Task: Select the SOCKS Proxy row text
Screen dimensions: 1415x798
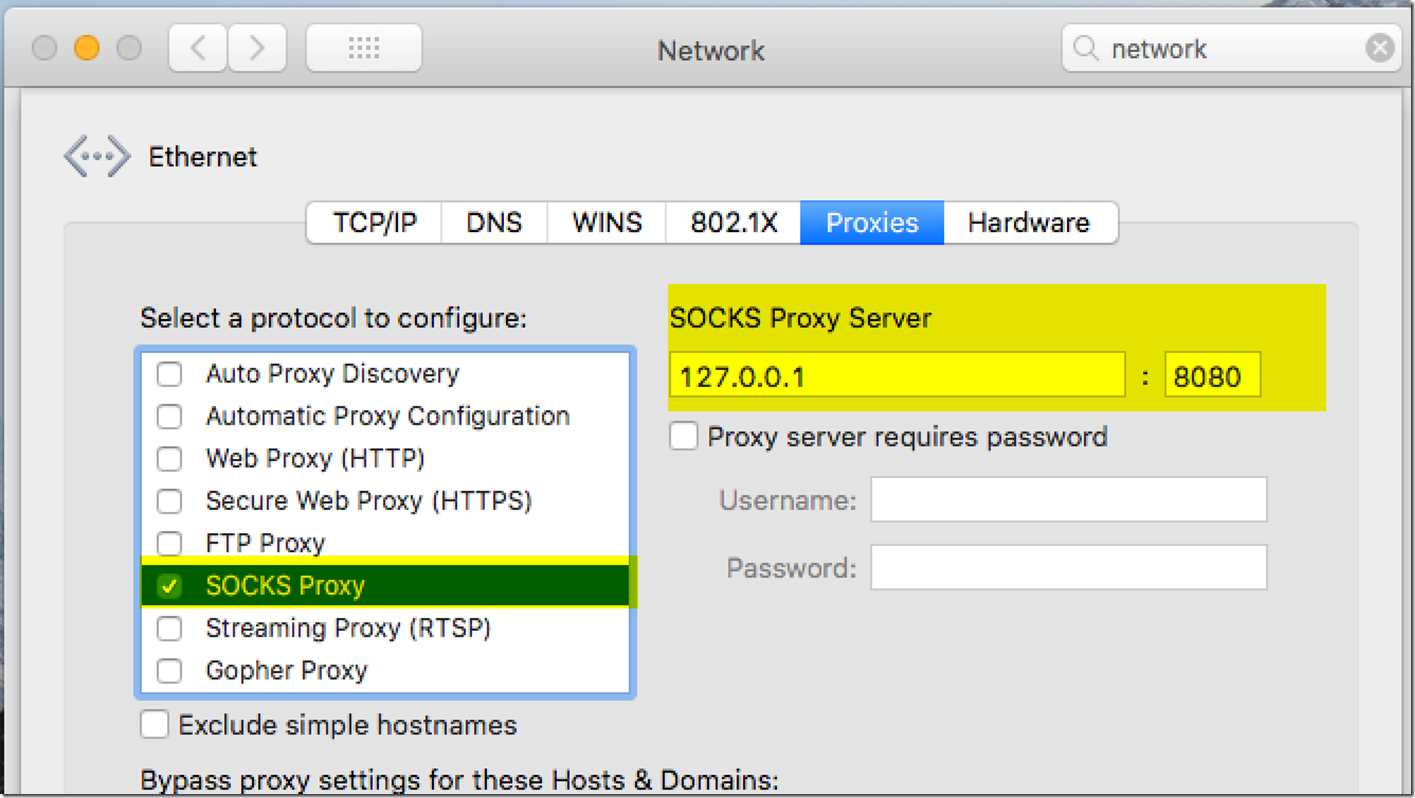Action: coord(285,586)
